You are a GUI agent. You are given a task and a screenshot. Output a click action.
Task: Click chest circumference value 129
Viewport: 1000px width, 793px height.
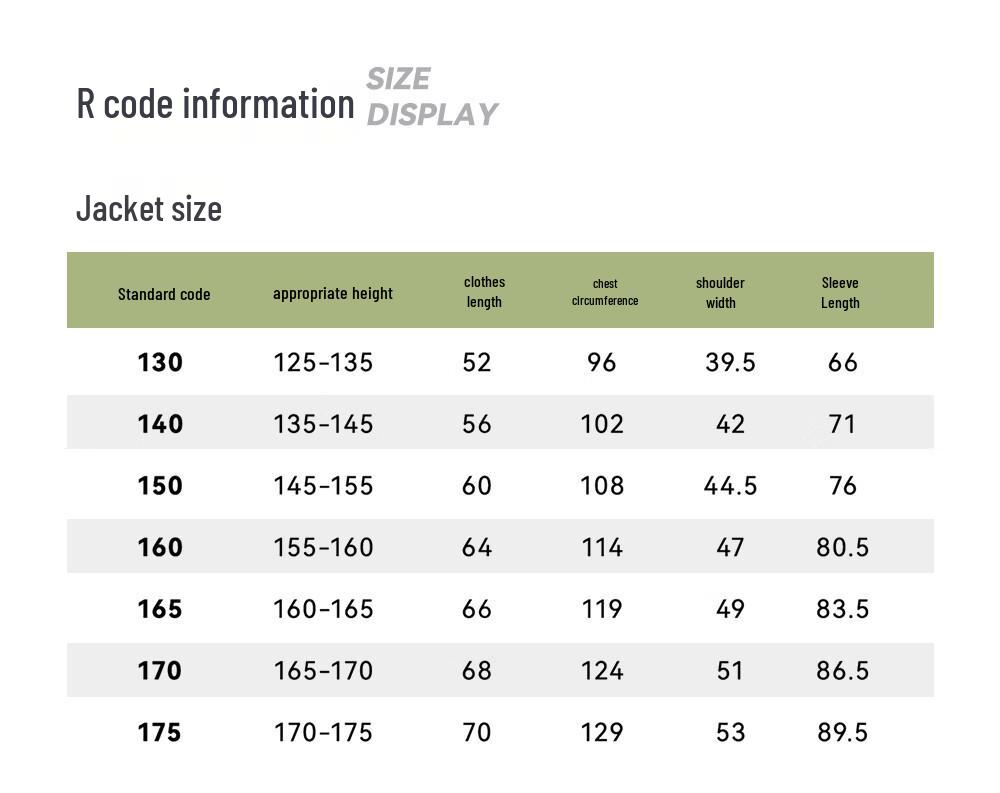pyautogui.click(x=602, y=732)
